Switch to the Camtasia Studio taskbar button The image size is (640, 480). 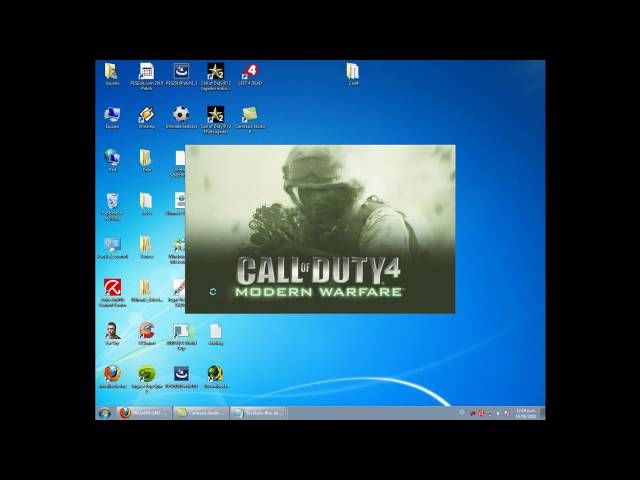coord(201,413)
